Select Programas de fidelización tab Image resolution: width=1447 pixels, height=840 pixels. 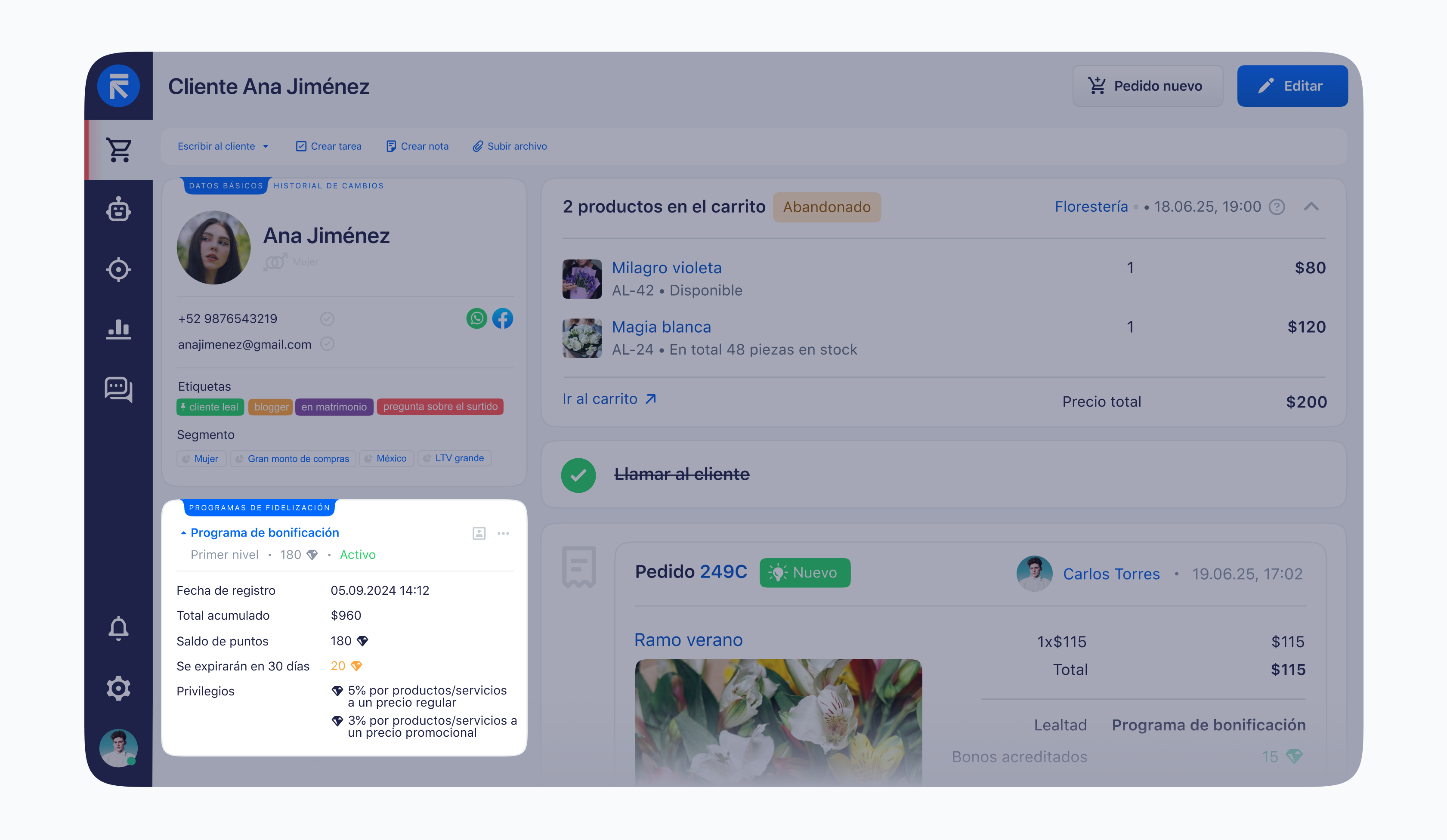[260, 507]
